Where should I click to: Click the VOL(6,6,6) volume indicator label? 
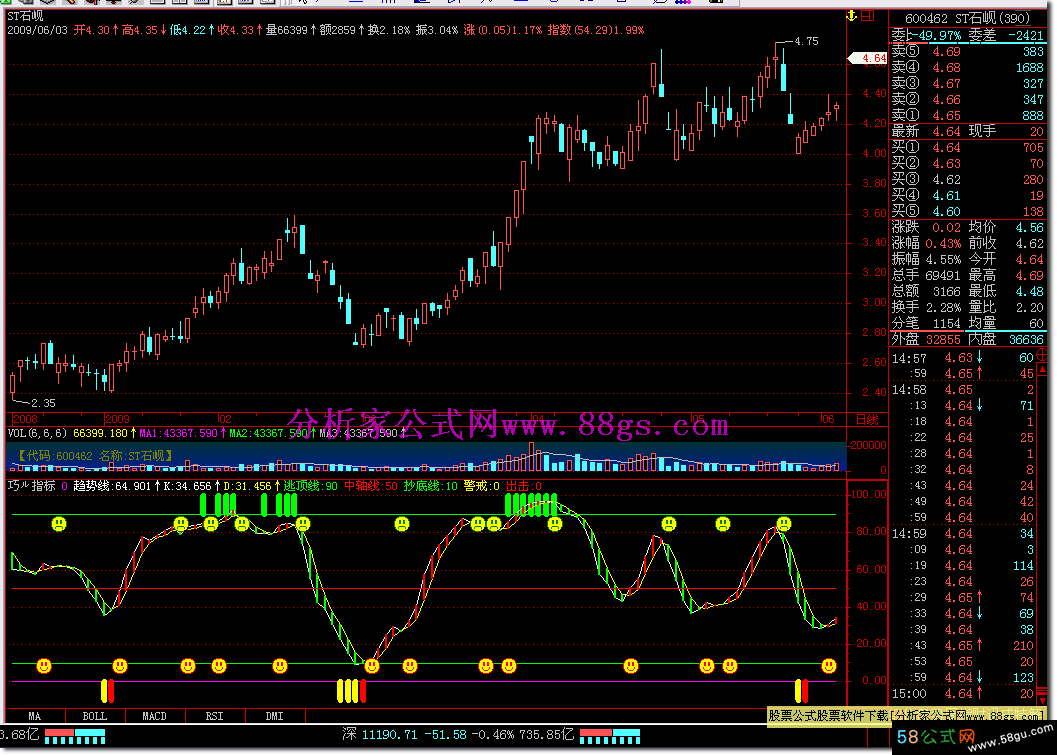37,433
